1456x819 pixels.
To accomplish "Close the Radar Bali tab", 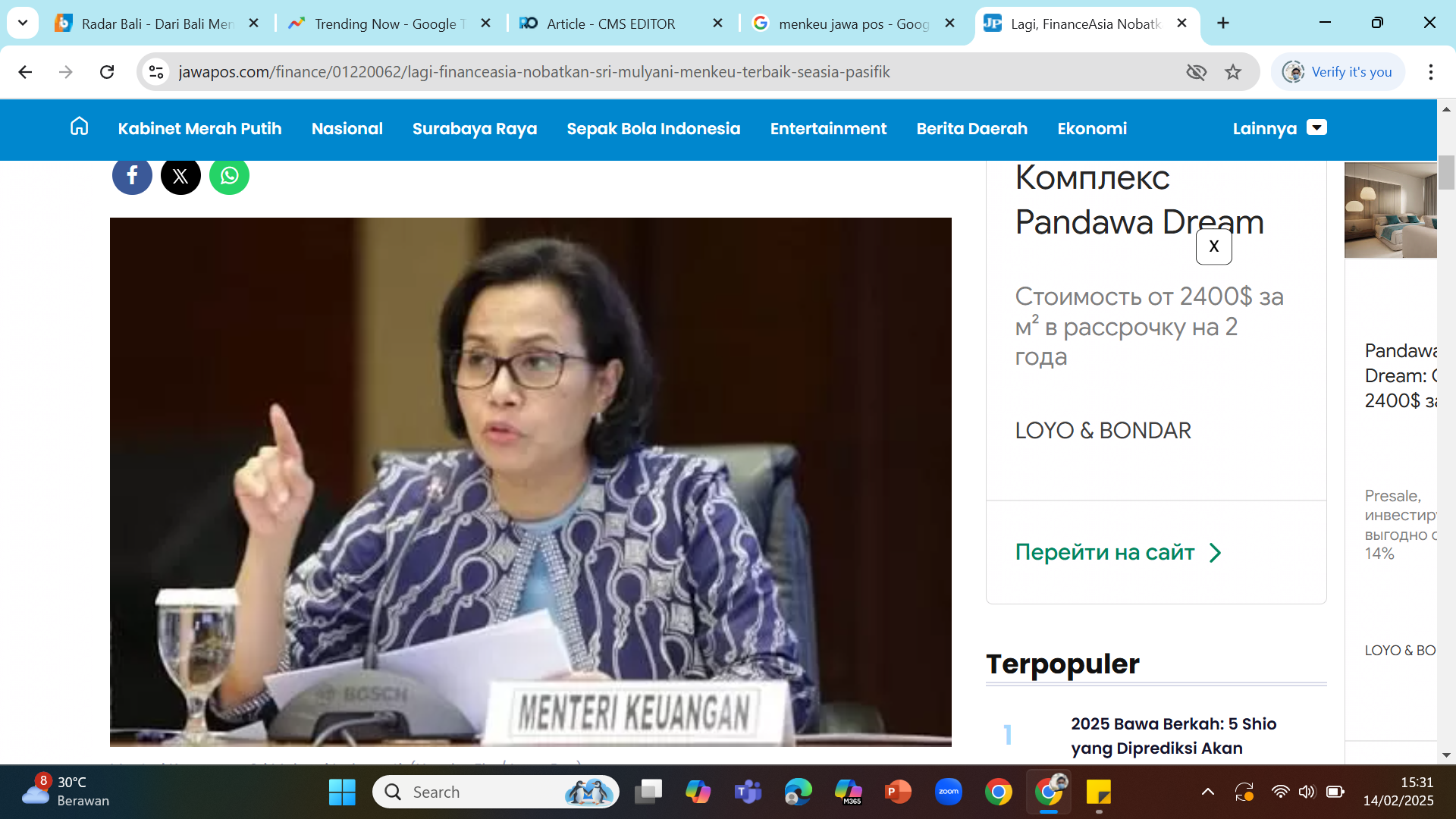I will click(254, 24).
